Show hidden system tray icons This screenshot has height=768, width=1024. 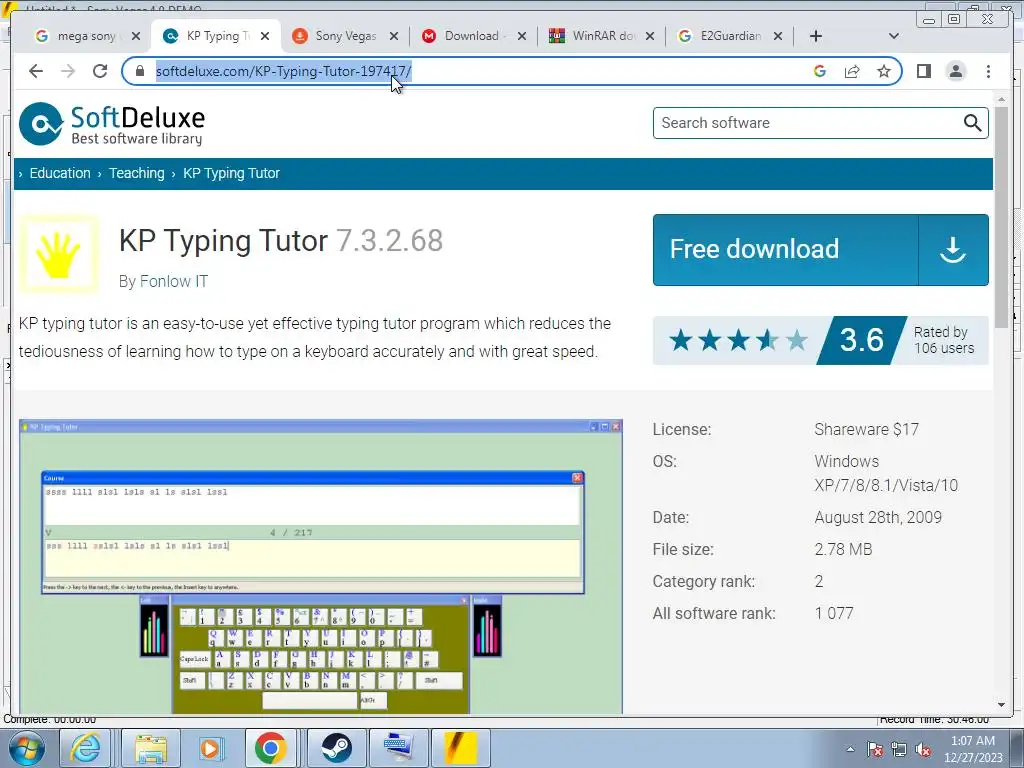850,750
